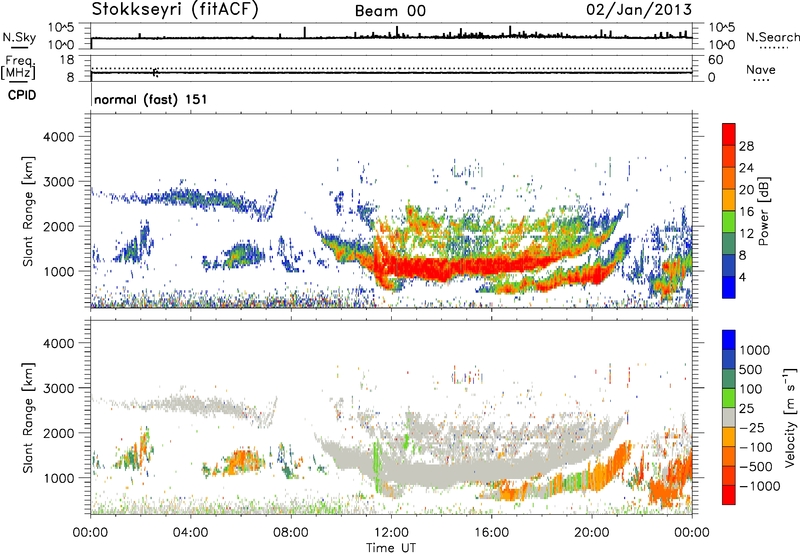Click the 'Time UT' axis label

(391, 548)
